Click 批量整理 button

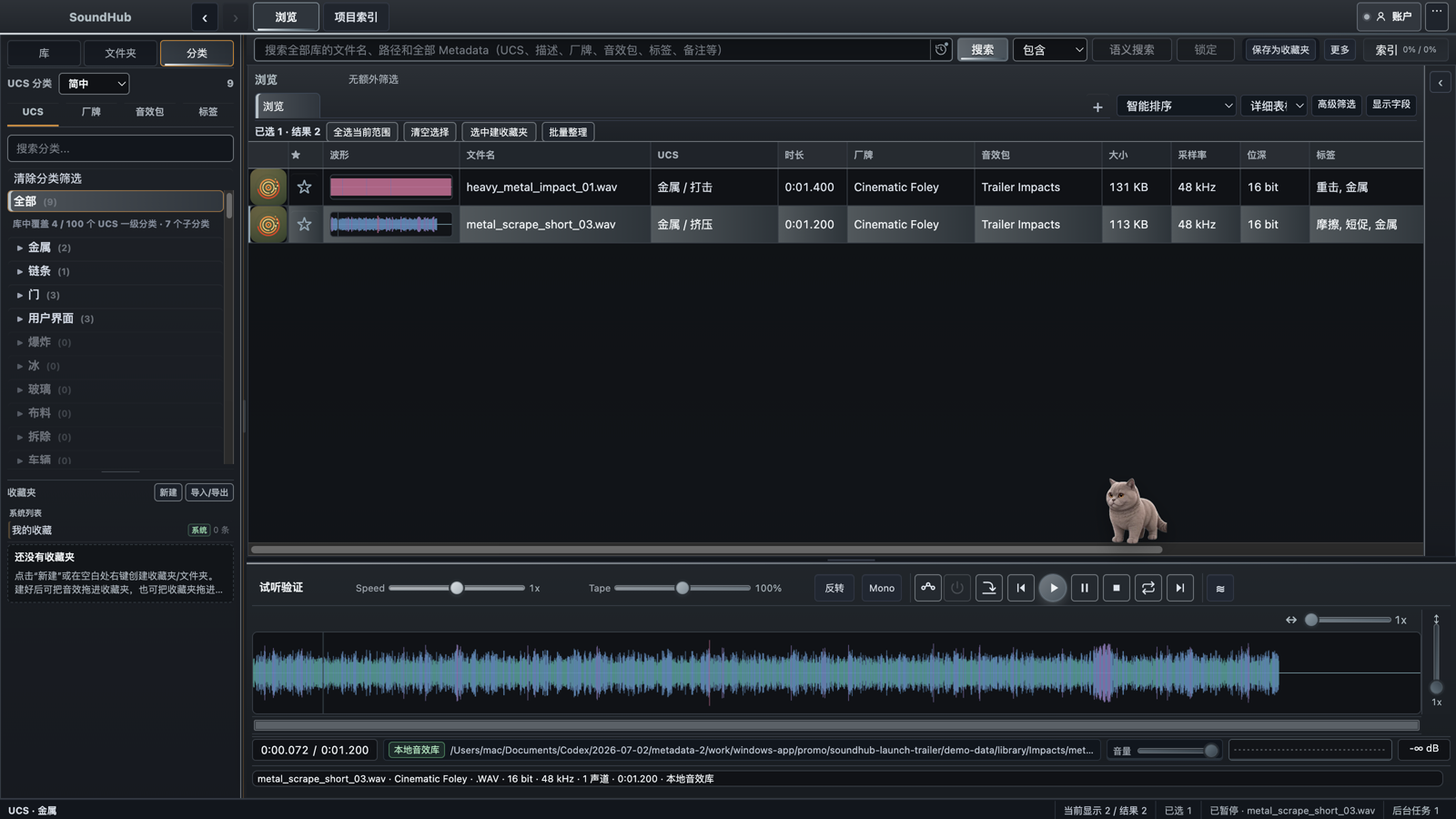point(568,132)
